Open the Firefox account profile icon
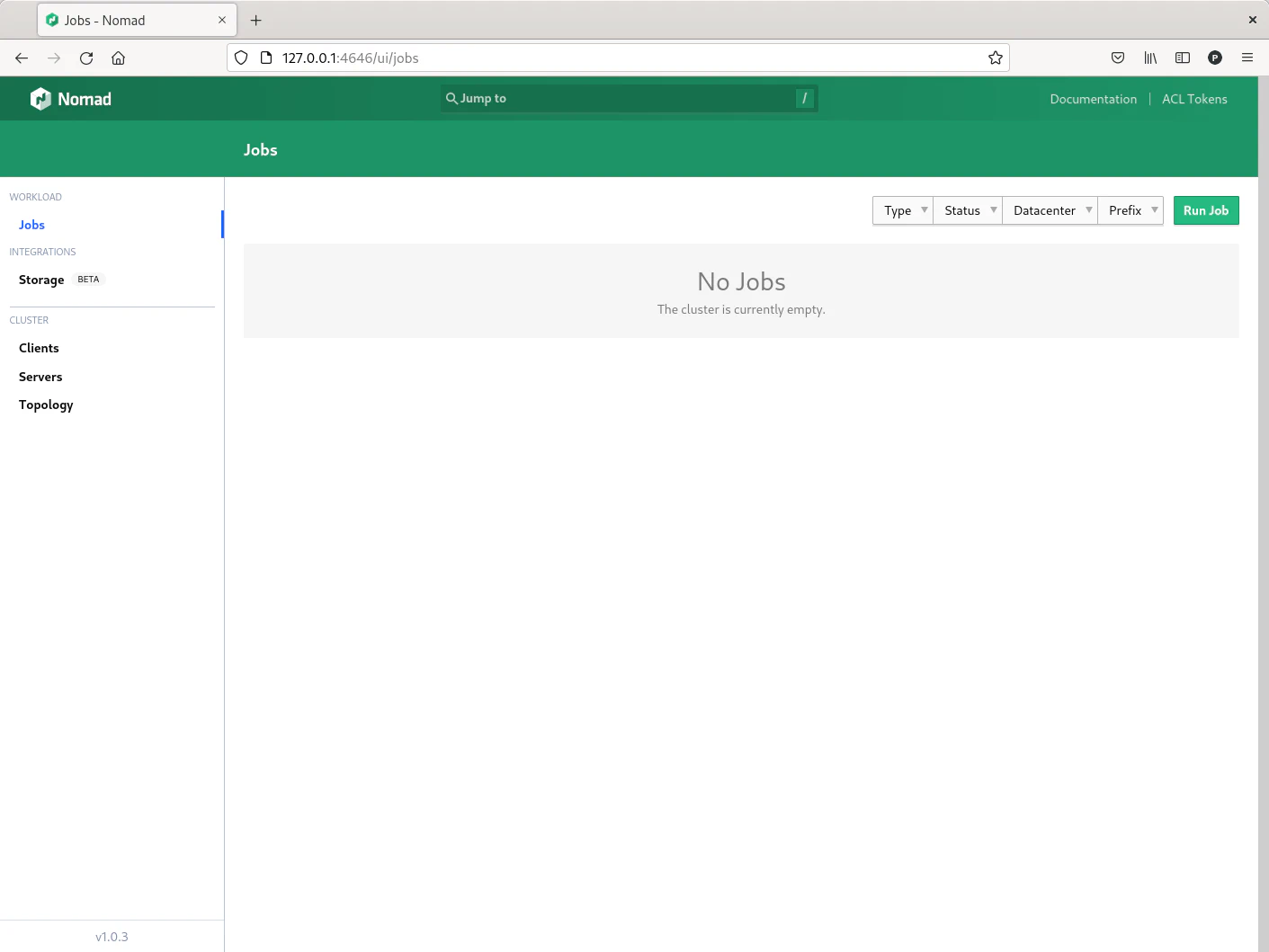The image size is (1269, 952). pyautogui.click(x=1215, y=58)
